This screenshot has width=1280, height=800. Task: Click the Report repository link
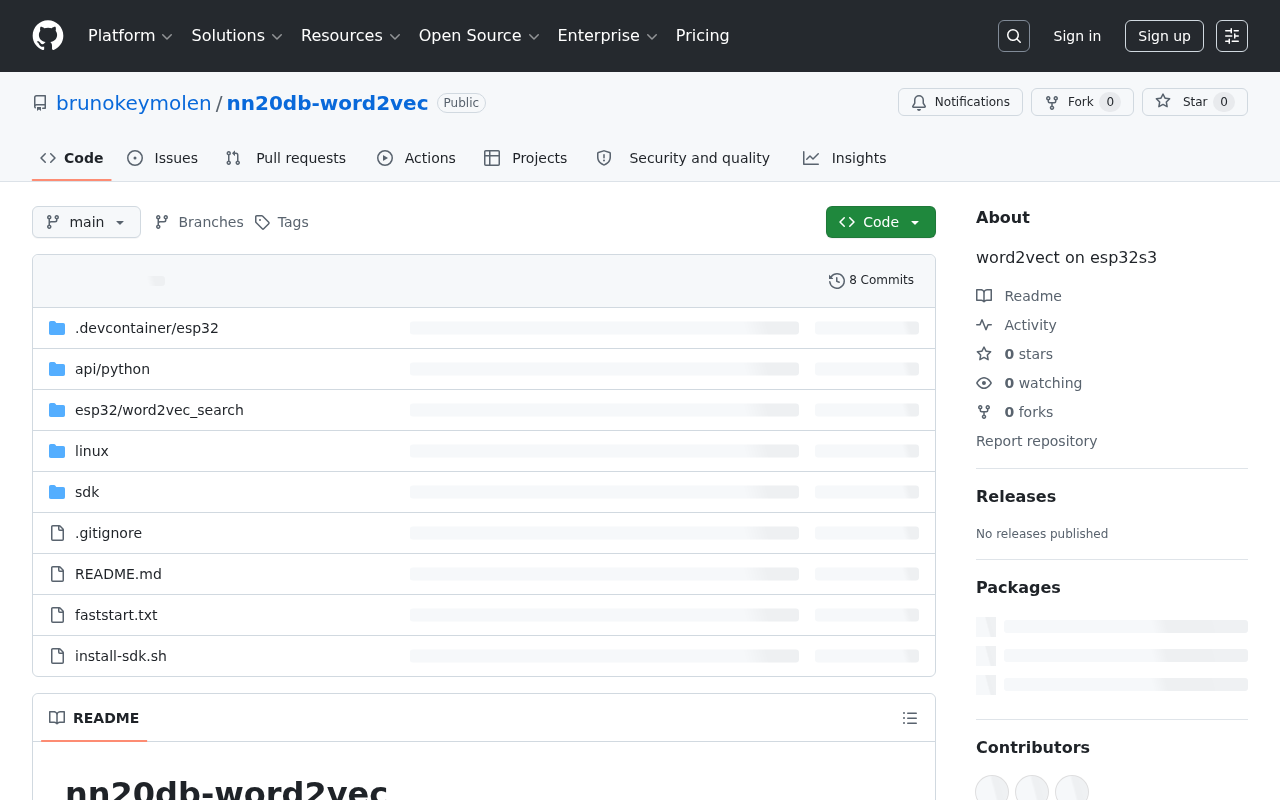1036,441
